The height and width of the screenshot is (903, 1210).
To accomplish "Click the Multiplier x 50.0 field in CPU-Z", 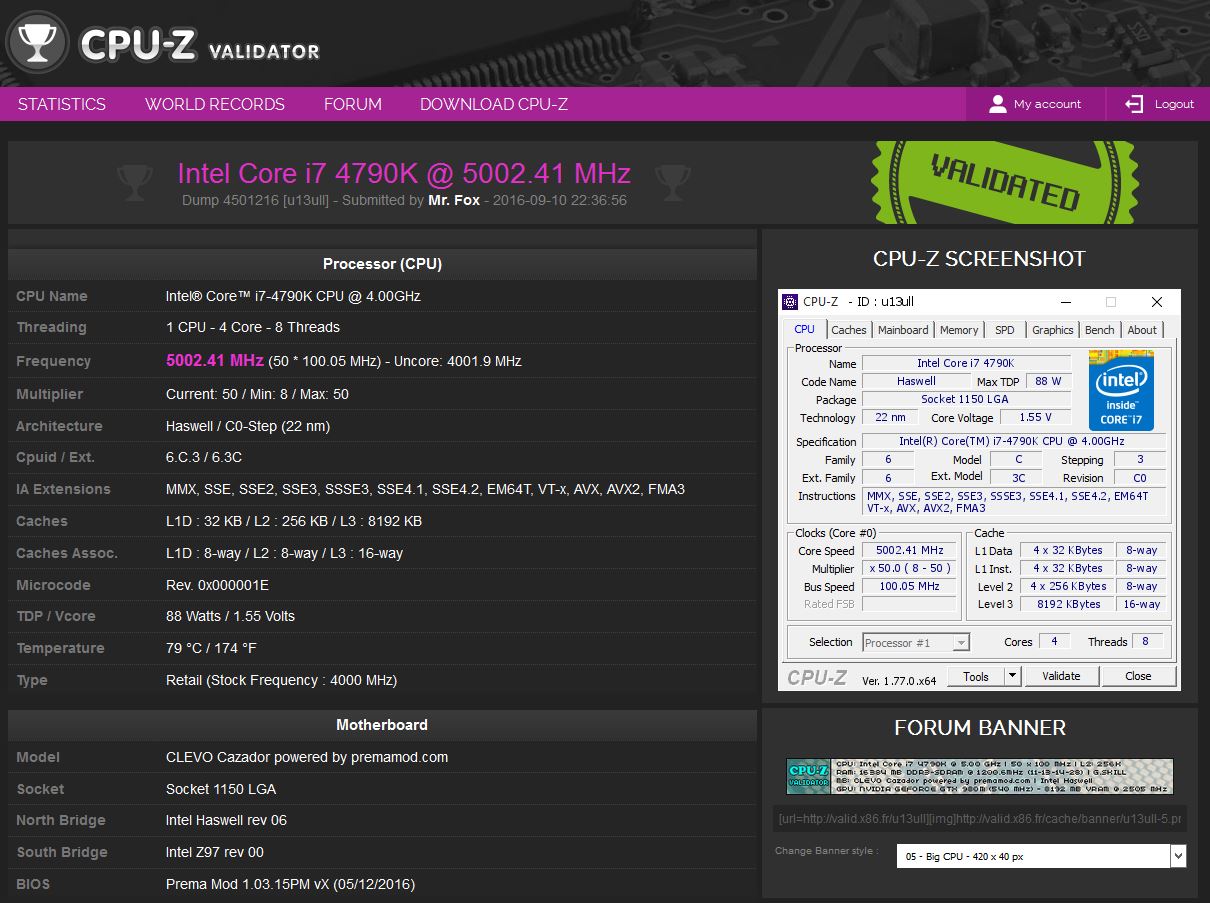I will tap(909, 568).
